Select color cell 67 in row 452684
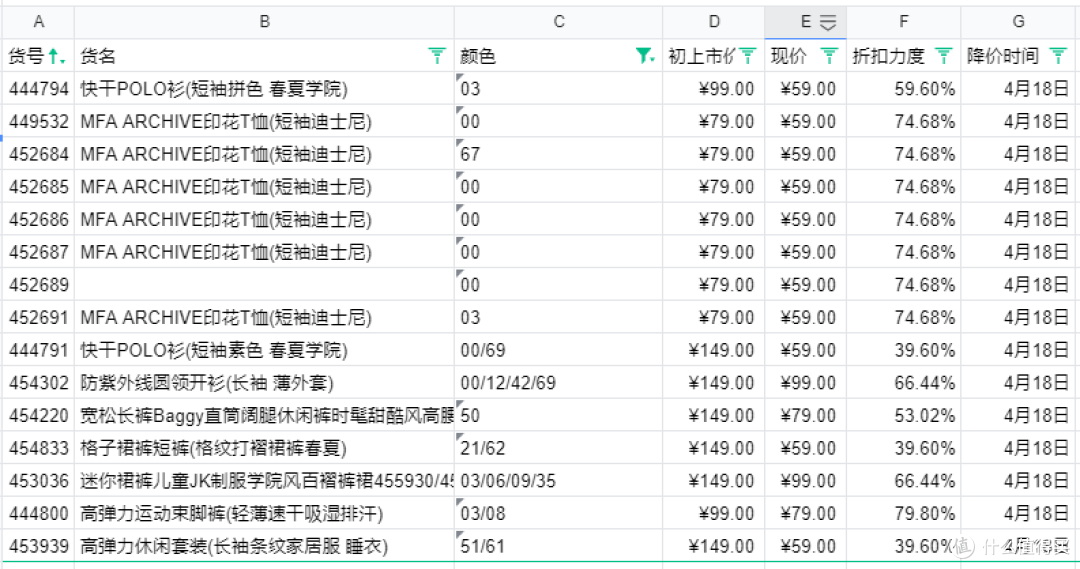This screenshot has height=569, width=1080. [559, 154]
